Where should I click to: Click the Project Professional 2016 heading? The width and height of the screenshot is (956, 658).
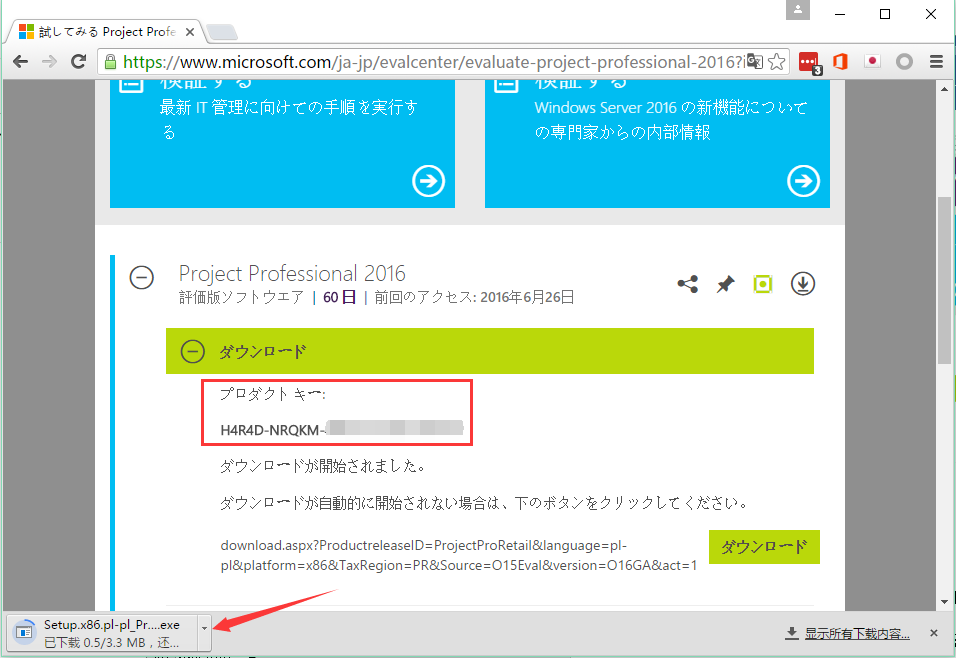[x=292, y=273]
